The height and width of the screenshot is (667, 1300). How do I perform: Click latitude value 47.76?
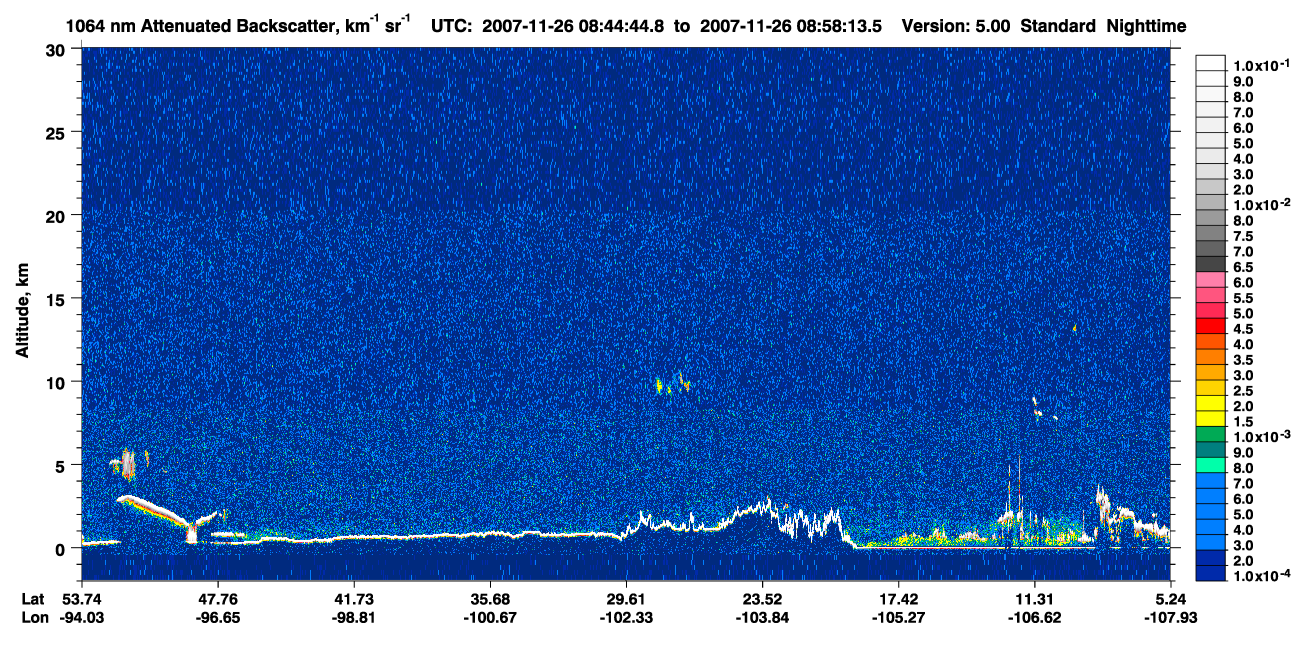click(218, 599)
